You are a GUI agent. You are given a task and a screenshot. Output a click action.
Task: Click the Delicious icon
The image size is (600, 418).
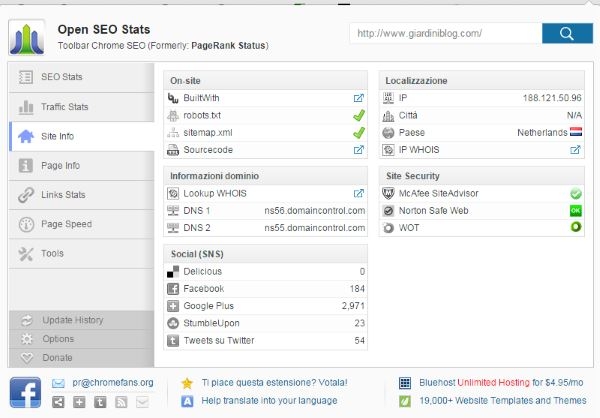173,271
